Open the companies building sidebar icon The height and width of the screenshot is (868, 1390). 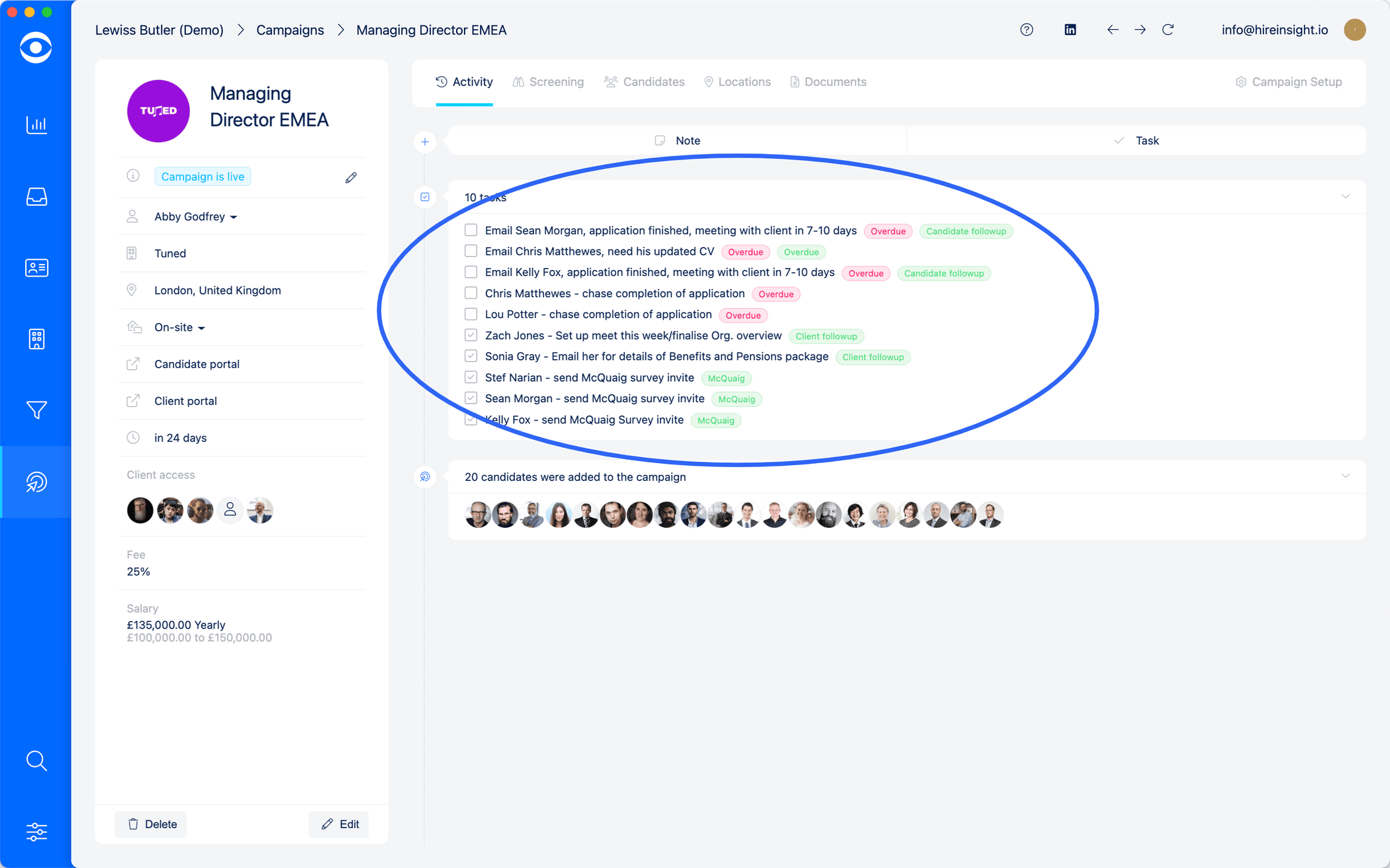(x=36, y=339)
